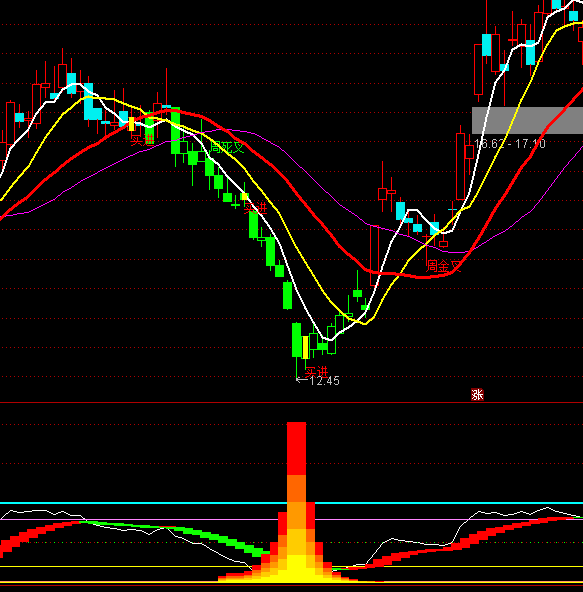Click the red 涨 badge icon
The width and height of the screenshot is (583, 592).
(477, 395)
